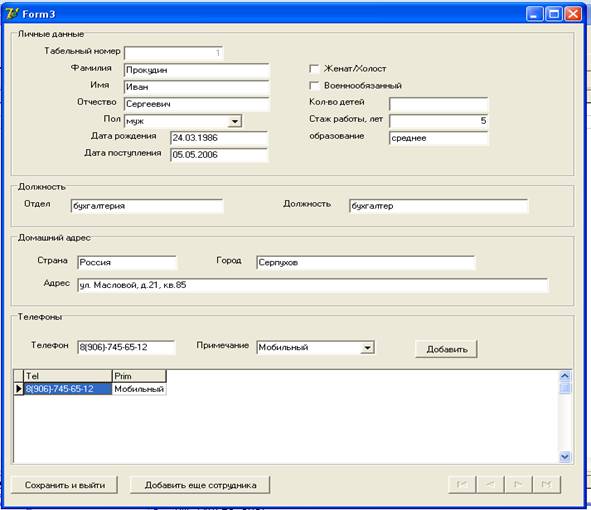Go to previous record navigator button
This screenshot has height=510, width=591.
click(x=490, y=484)
